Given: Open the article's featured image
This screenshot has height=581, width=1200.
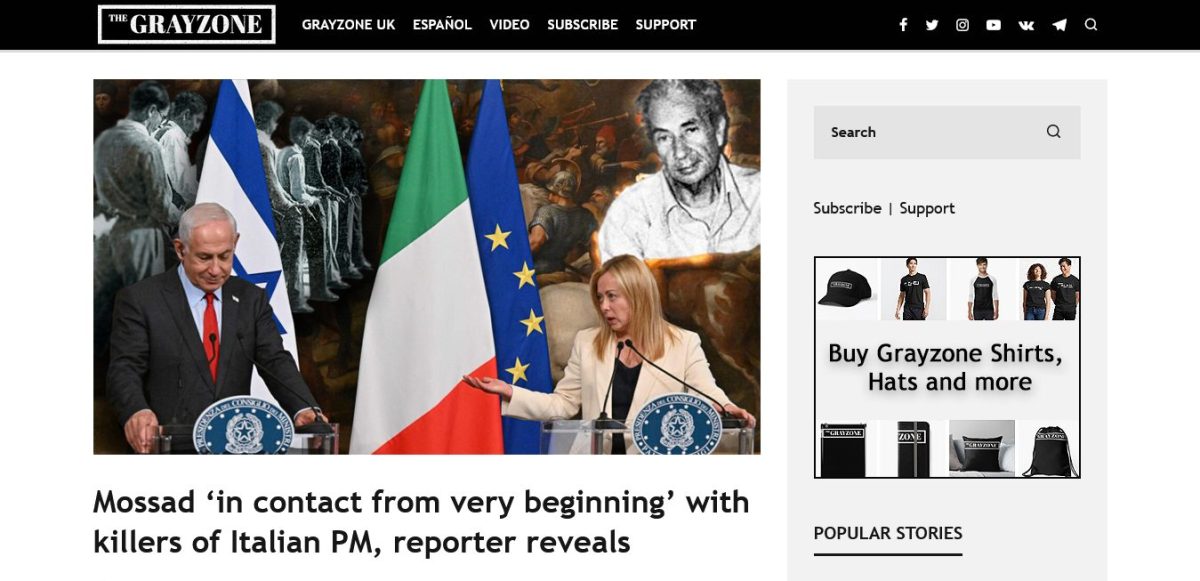Looking at the screenshot, I should (x=427, y=267).
